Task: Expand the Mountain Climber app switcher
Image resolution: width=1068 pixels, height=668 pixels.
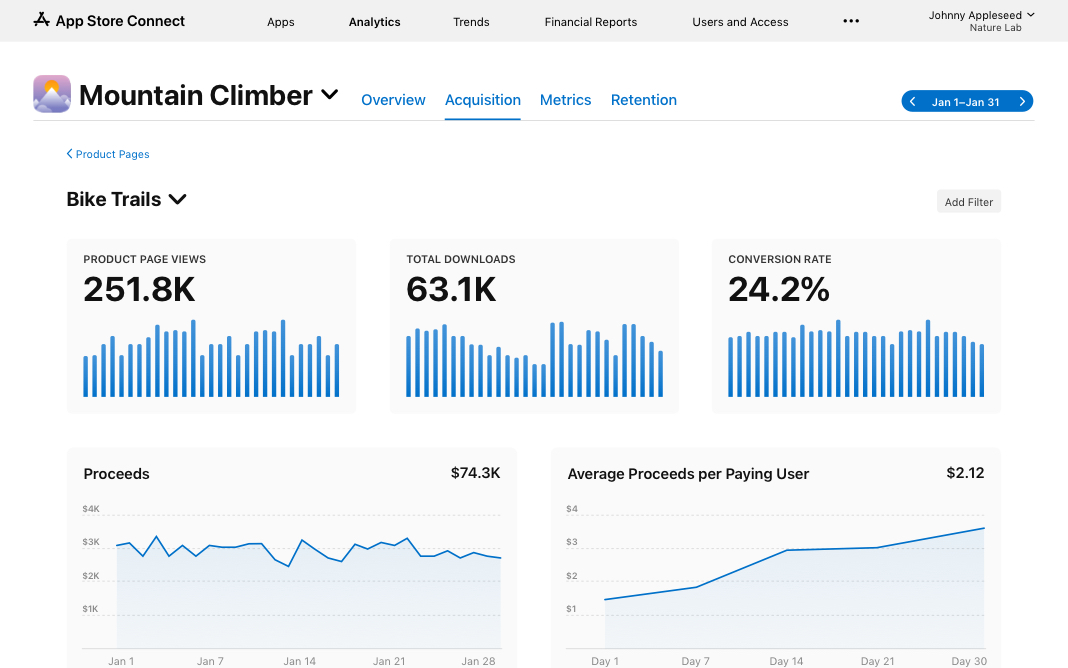Action: [x=329, y=95]
